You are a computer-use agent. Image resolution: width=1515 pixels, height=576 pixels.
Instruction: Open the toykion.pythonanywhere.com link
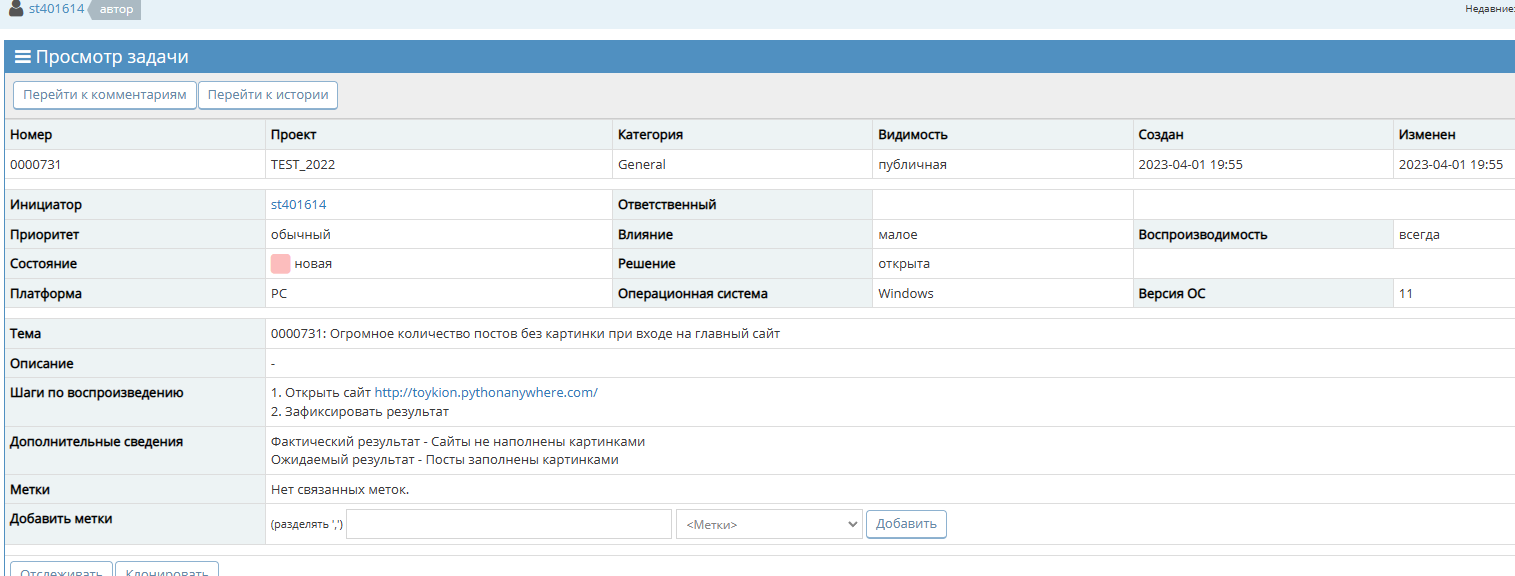(486, 393)
